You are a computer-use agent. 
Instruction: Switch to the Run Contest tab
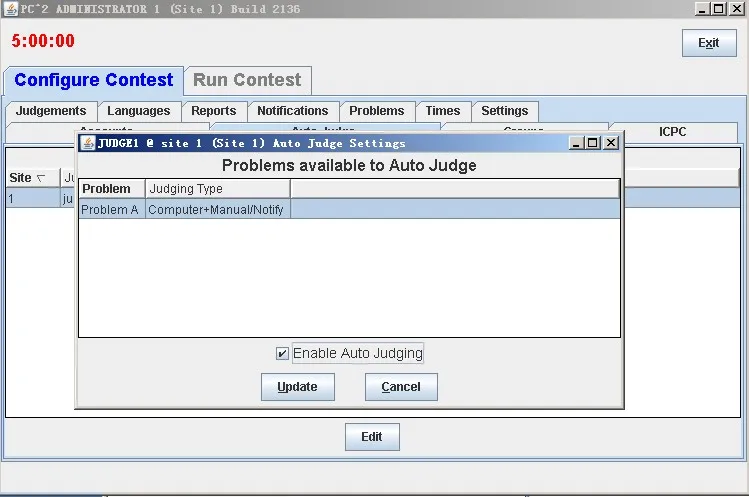[x=247, y=80]
